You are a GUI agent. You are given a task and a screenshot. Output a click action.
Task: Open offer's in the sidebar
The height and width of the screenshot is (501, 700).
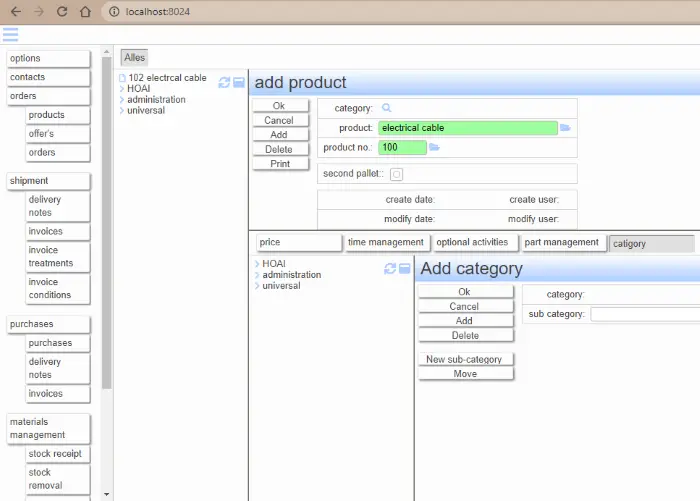click(x=58, y=134)
